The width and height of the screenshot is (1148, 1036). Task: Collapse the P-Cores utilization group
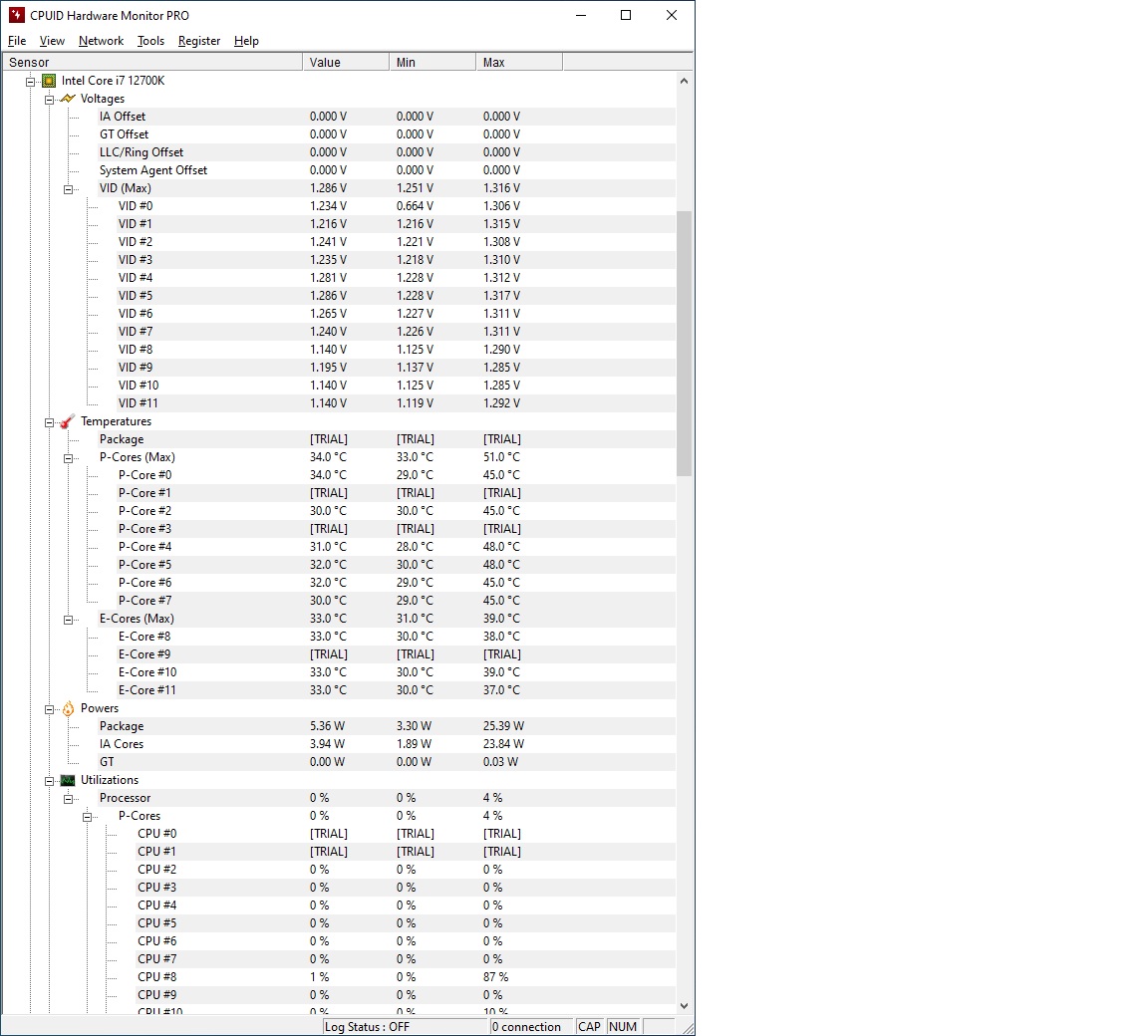tap(87, 817)
